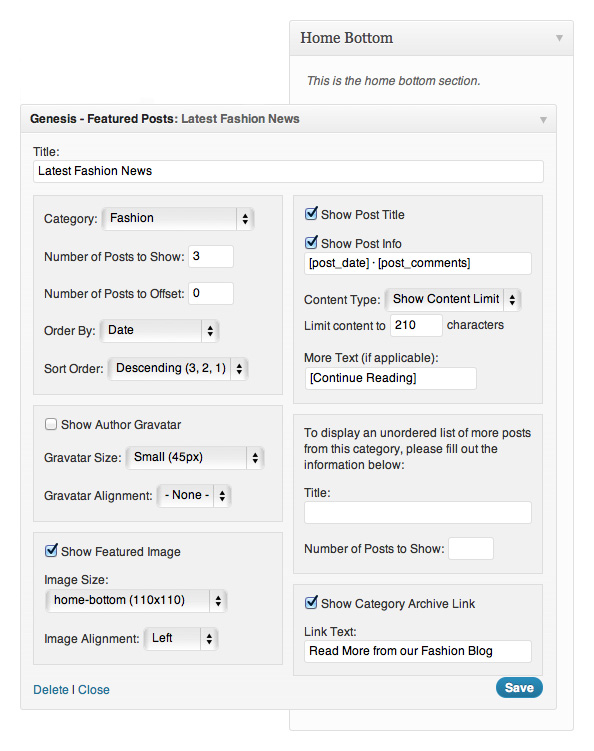Open the Content Type dropdown
The image size is (594, 751).
coord(453,299)
